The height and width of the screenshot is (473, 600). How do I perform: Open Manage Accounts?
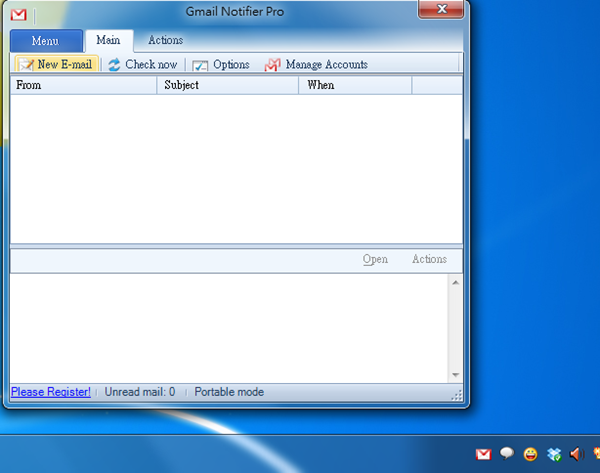(316, 65)
